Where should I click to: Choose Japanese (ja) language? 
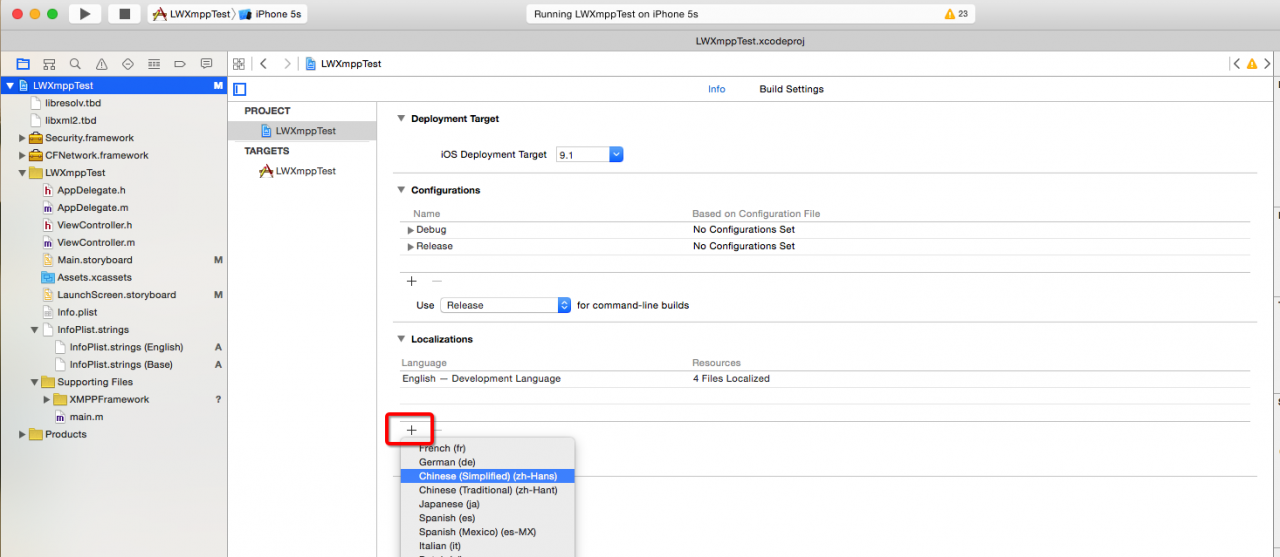[488, 504]
